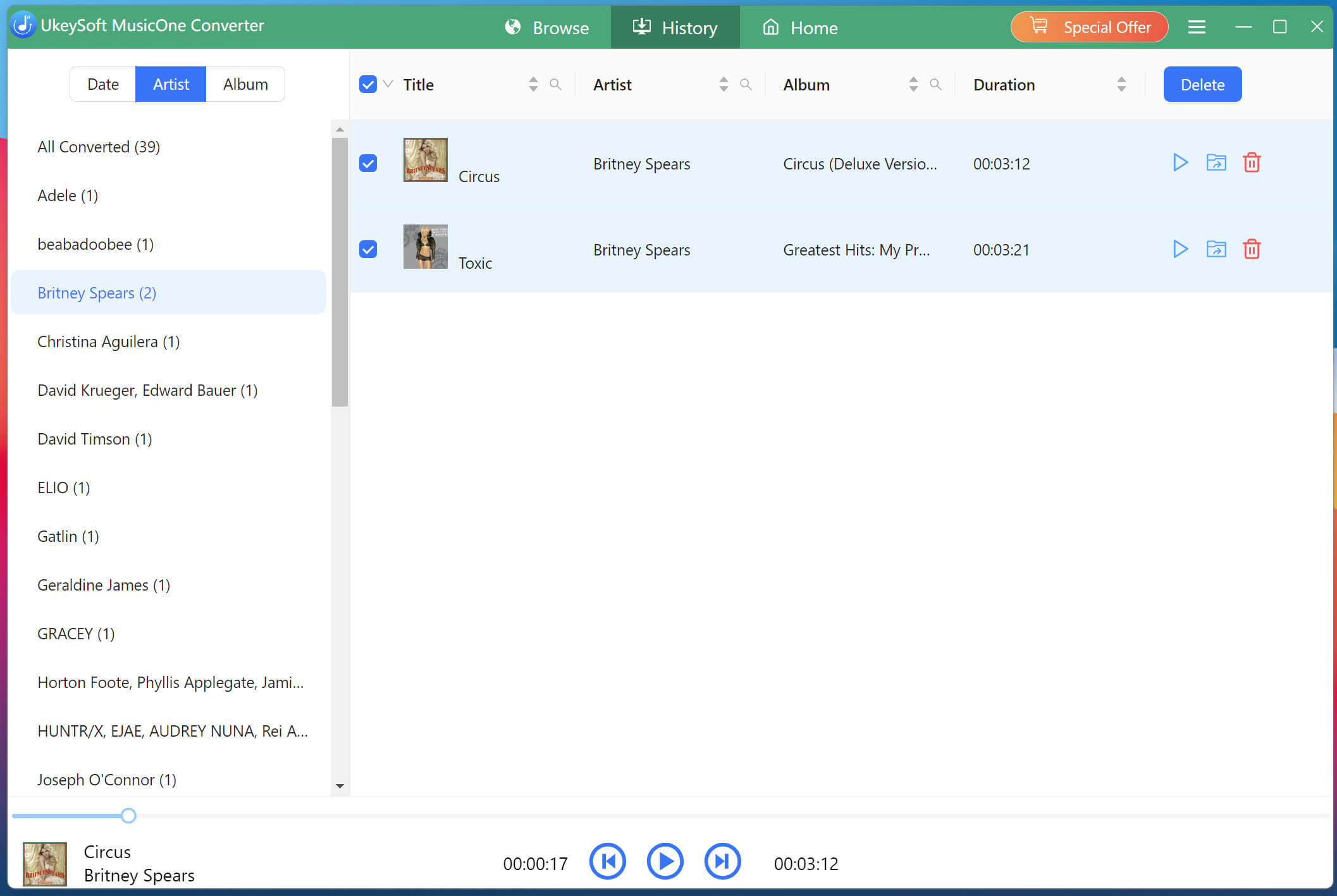The width and height of the screenshot is (1337, 896).
Task: Go to the Home tab
Action: coord(800,28)
